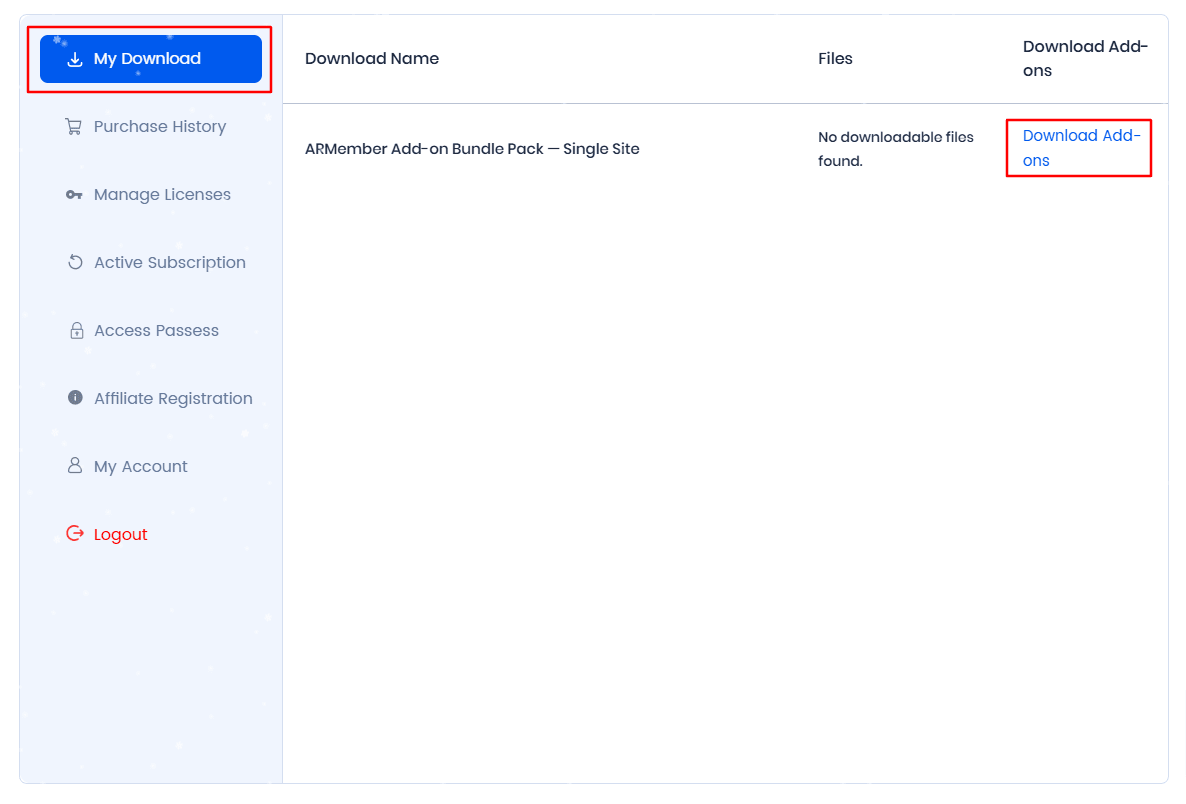Click the Files column header
The image size is (1186, 804).
tap(835, 59)
